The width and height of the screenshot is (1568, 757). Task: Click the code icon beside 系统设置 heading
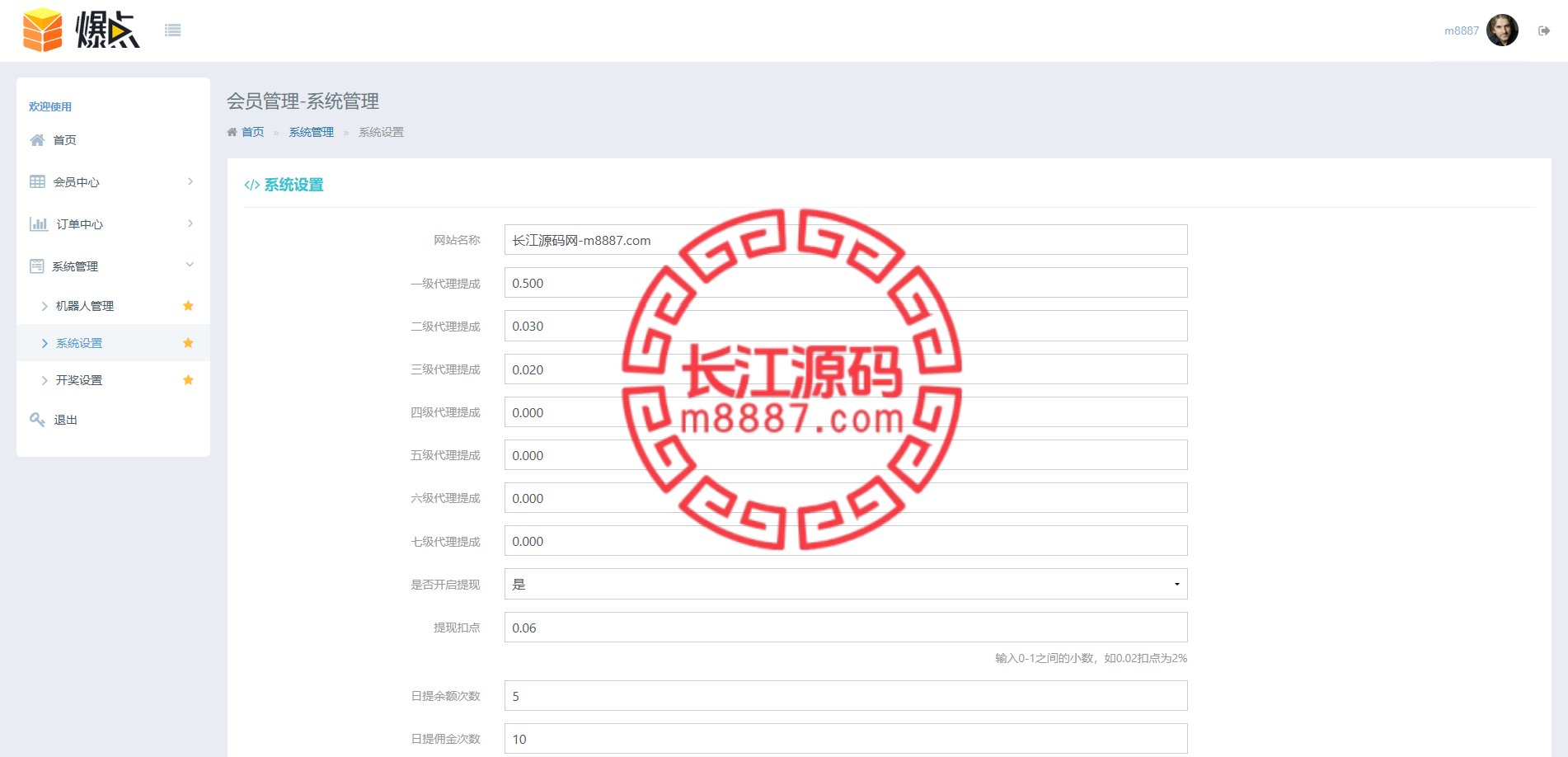click(251, 186)
